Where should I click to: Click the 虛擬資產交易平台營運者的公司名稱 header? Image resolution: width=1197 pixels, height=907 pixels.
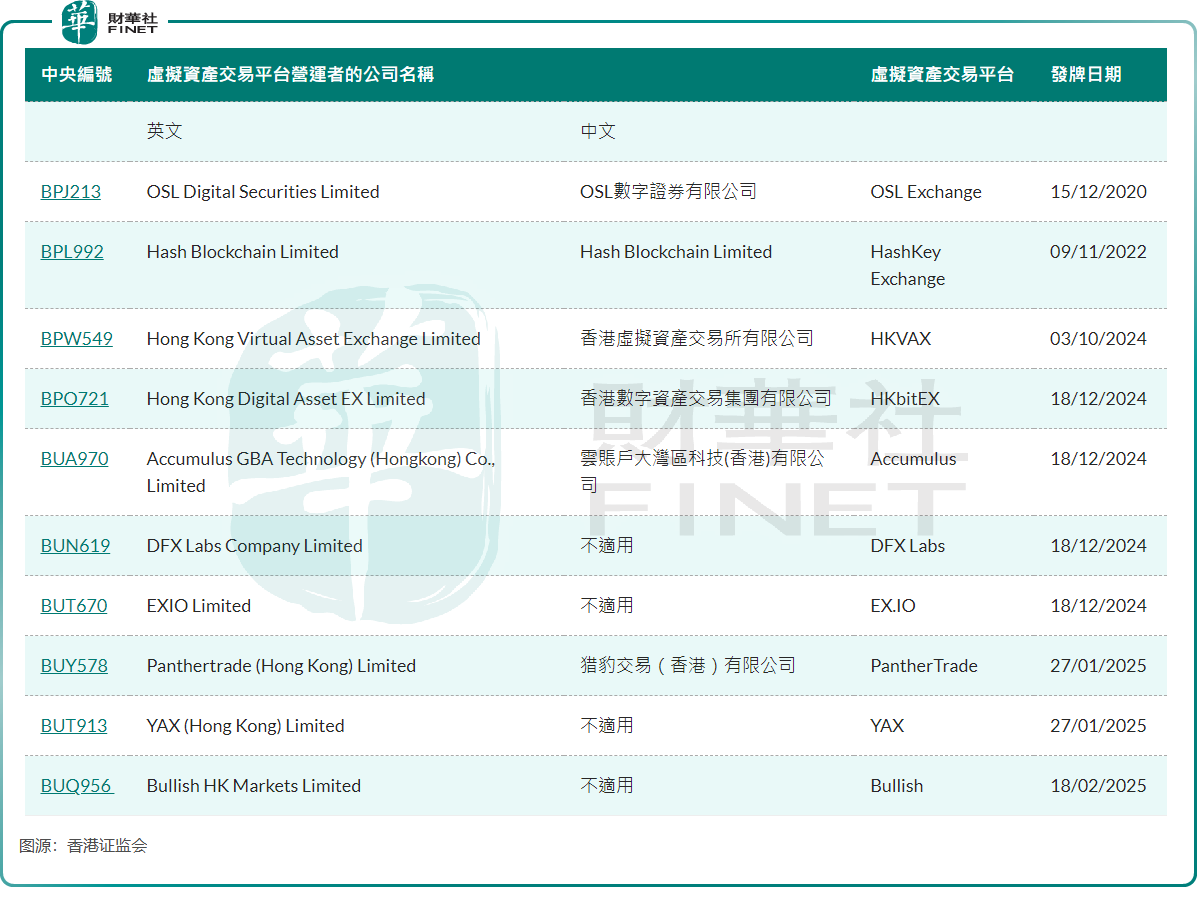[x=290, y=74]
